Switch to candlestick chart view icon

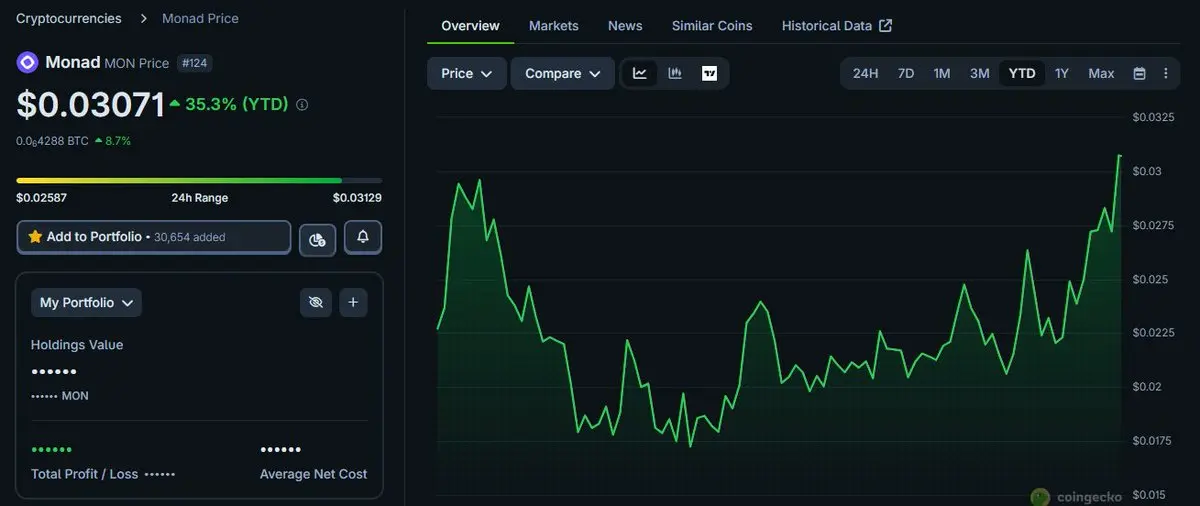tap(675, 73)
